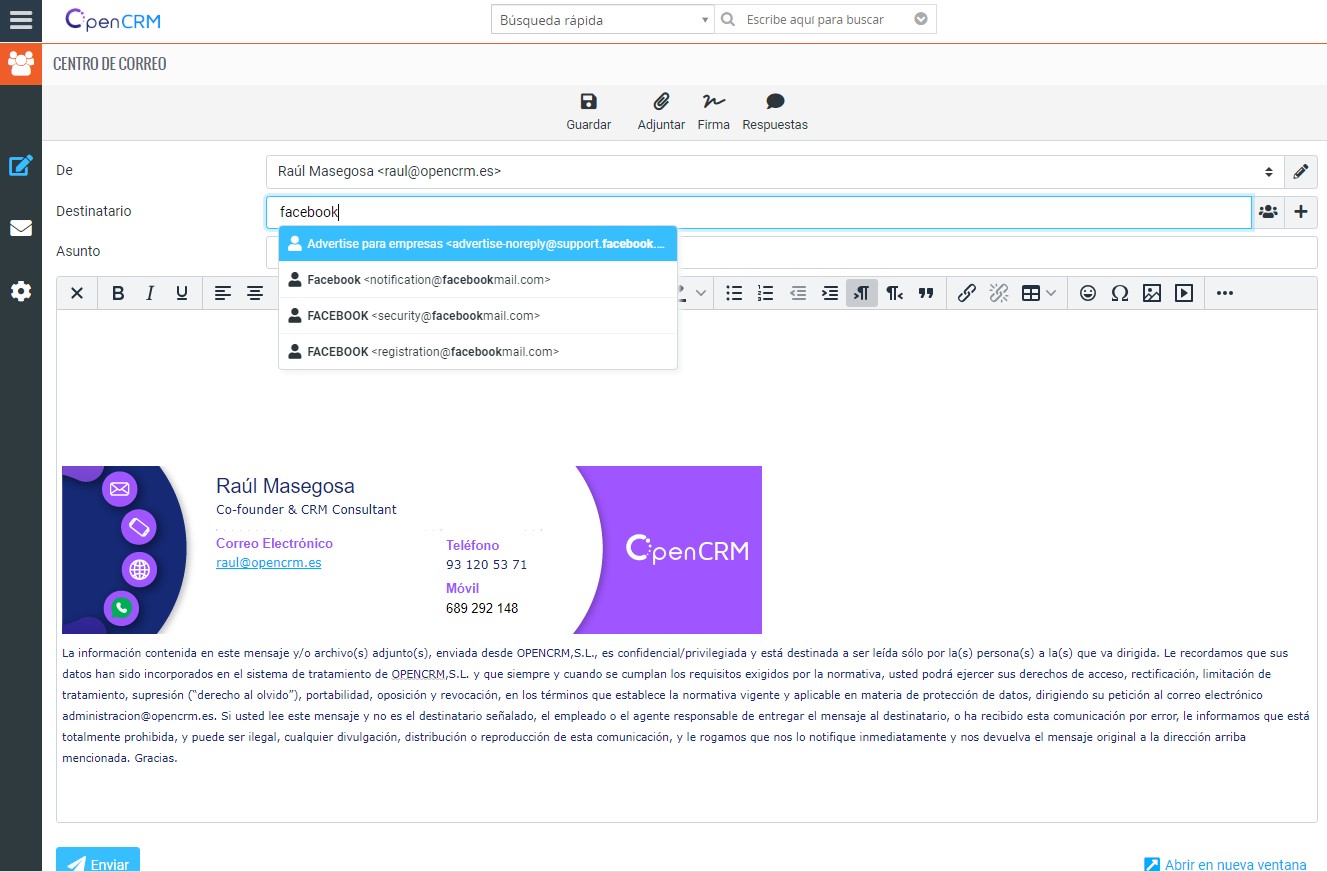1327x872 pixels.
Task: Click the CENTRO DE CORREO heading
Action: coord(110,64)
